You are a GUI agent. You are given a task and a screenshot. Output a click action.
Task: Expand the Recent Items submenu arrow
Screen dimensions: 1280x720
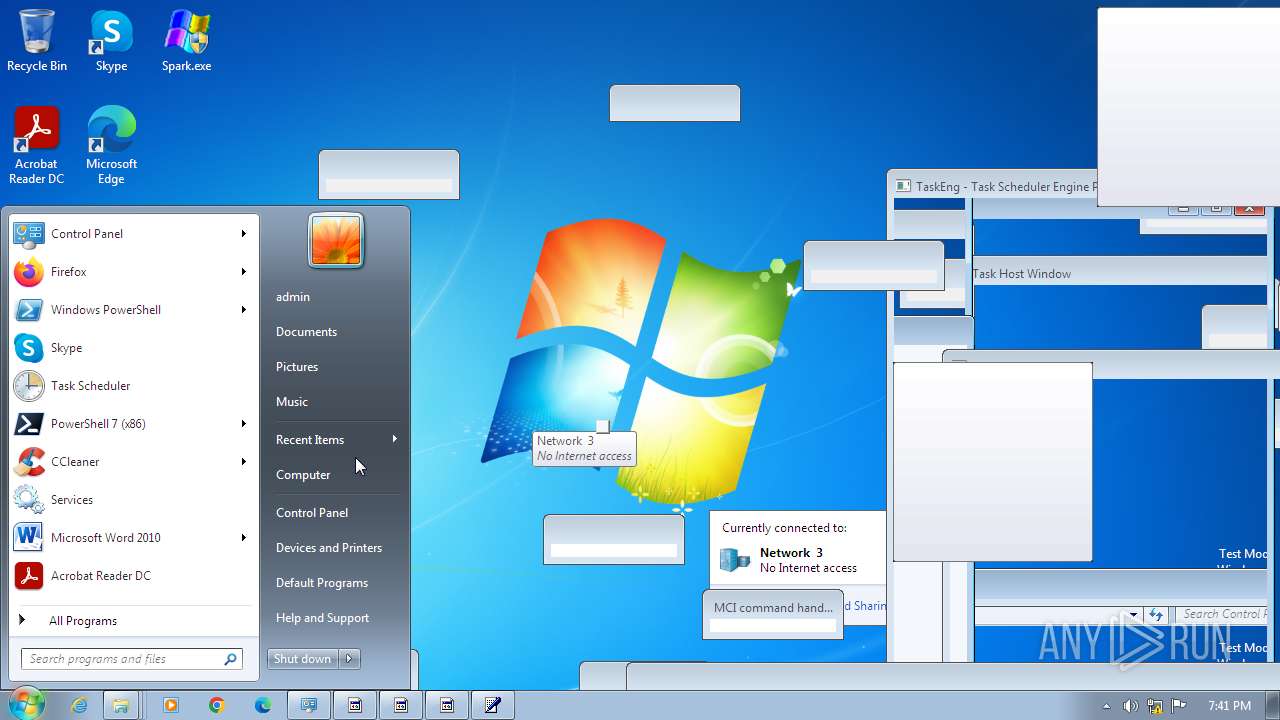394,440
